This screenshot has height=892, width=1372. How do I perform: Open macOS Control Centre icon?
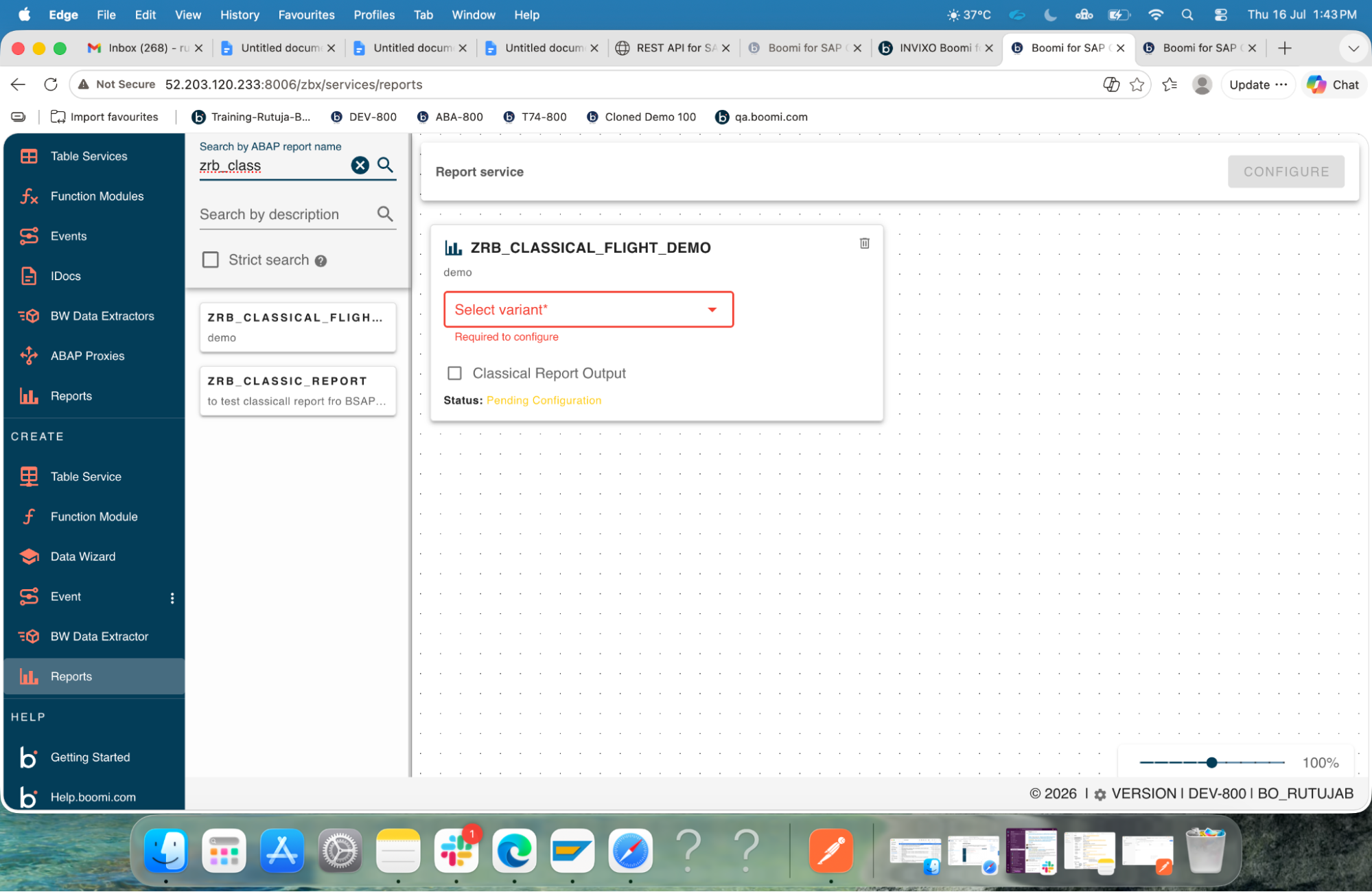(1221, 14)
